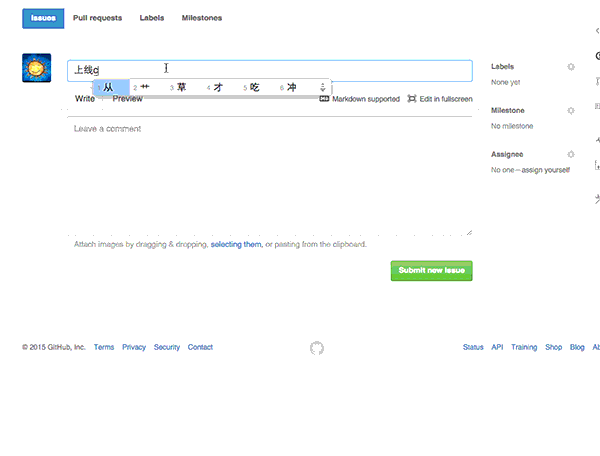This screenshot has width=600, height=456.
Task: Click the 'selecting them' link
Action: 236,244
